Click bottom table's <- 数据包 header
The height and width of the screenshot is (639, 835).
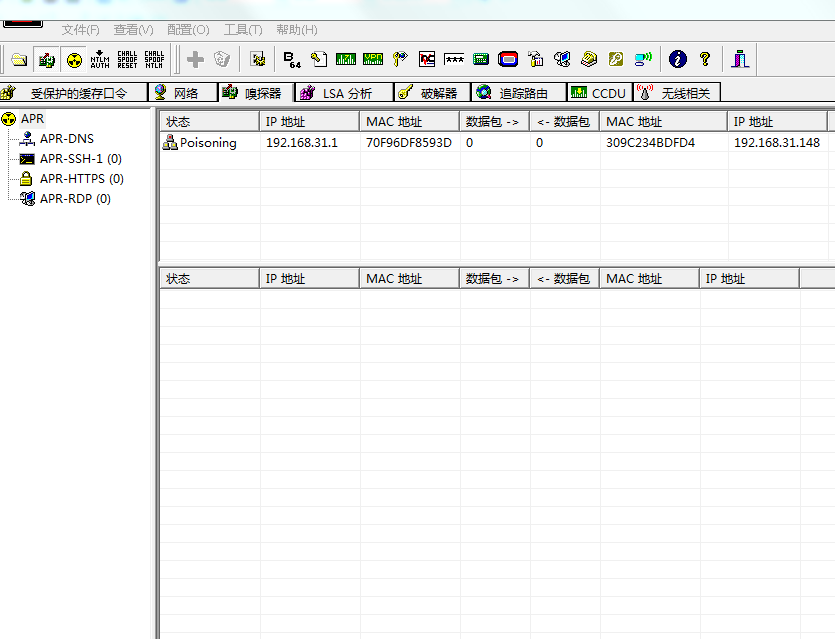564,278
